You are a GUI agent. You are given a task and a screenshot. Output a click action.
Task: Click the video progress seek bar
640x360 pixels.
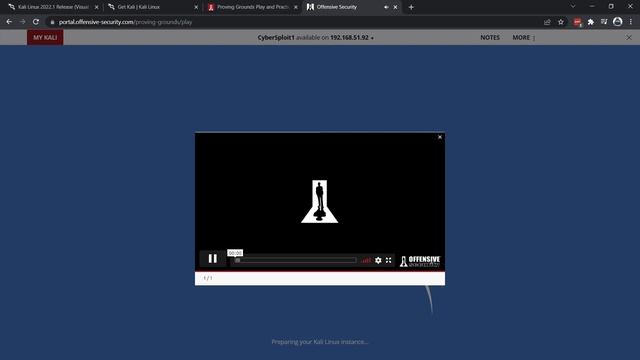[296, 260]
